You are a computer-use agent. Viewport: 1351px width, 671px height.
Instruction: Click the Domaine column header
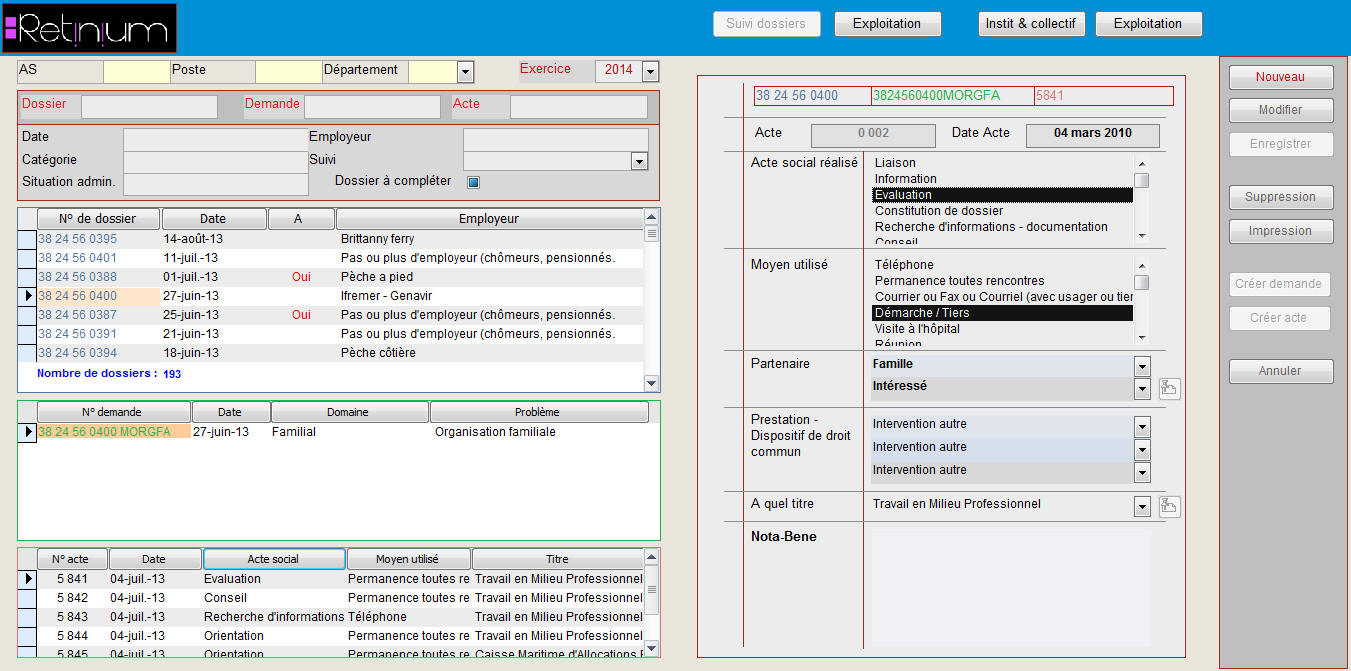[x=350, y=412]
